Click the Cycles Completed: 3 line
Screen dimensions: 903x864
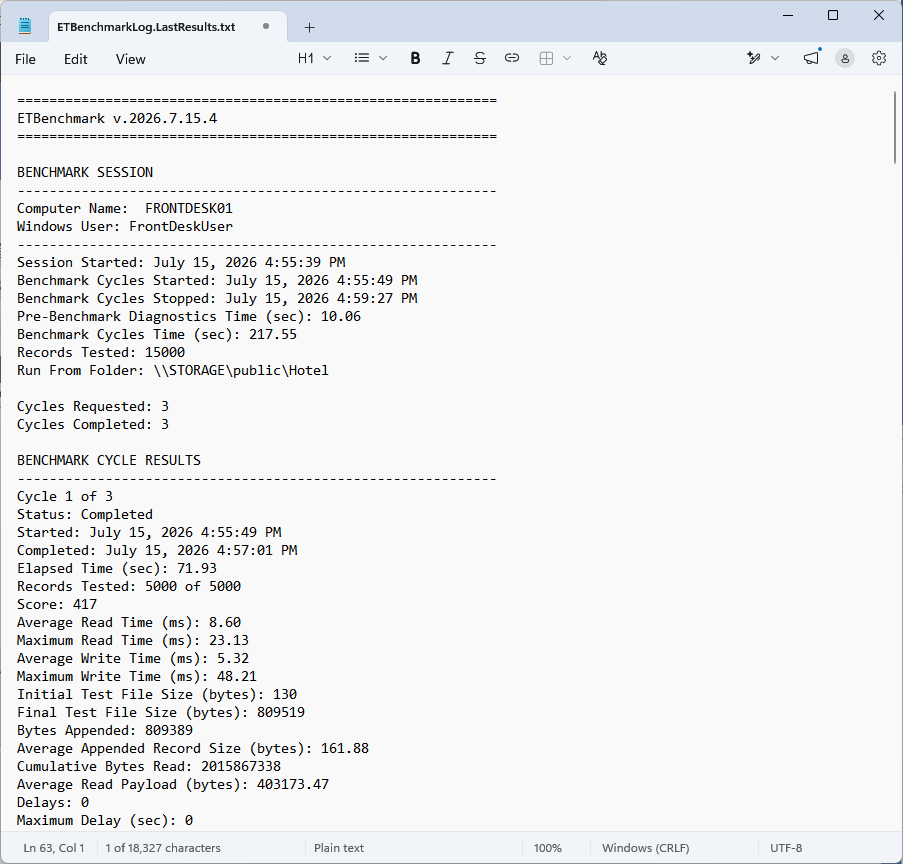click(93, 425)
